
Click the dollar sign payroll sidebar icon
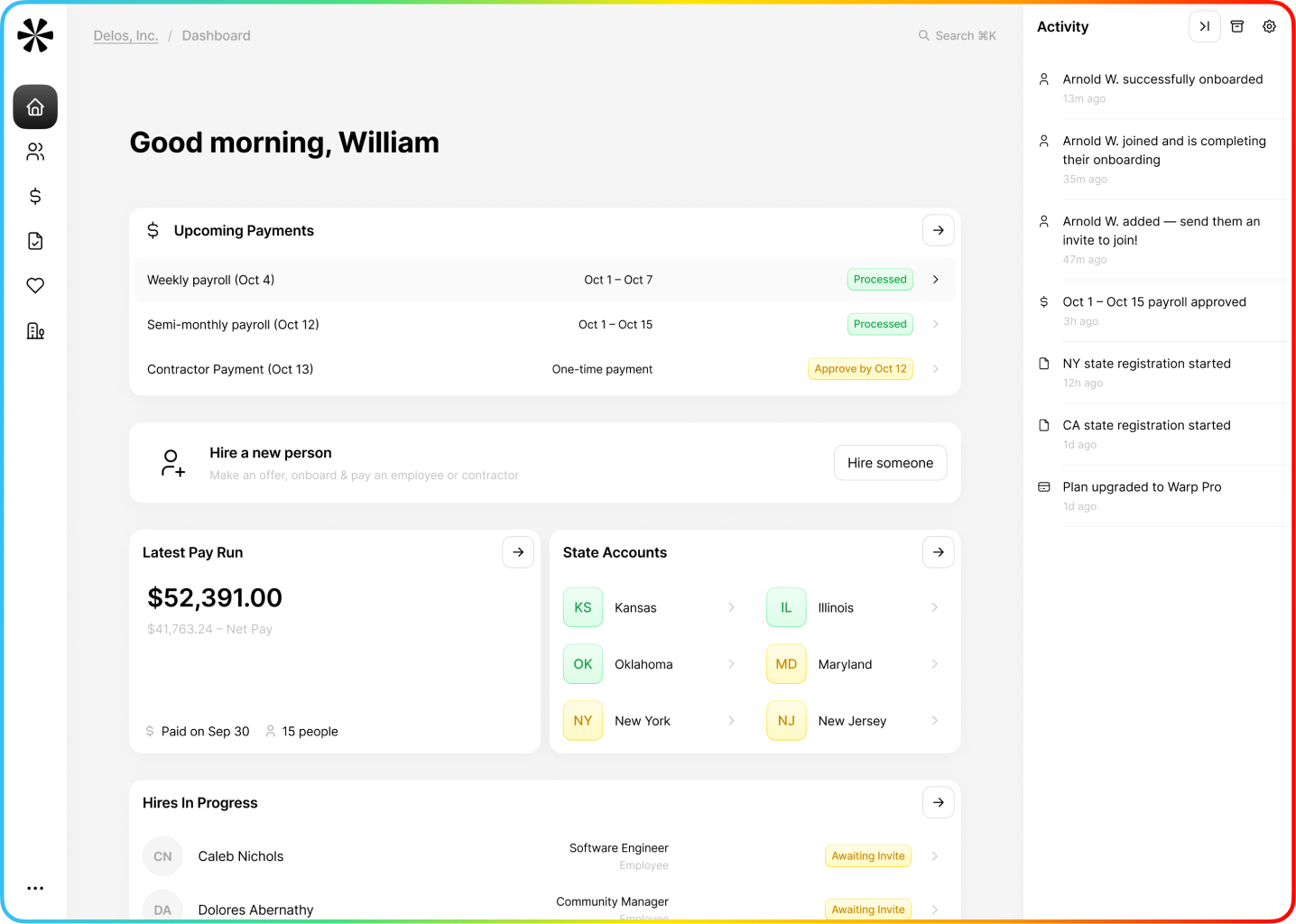(x=35, y=197)
